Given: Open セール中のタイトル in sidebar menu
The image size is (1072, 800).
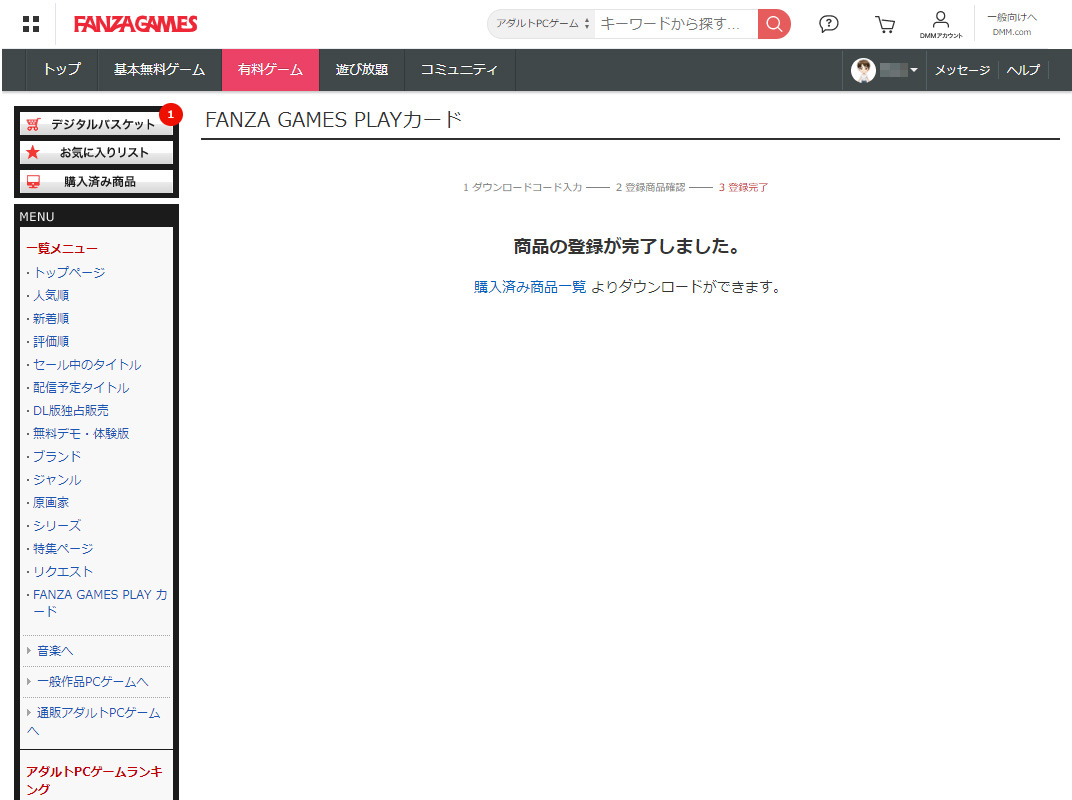Looking at the screenshot, I should point(87,365).
